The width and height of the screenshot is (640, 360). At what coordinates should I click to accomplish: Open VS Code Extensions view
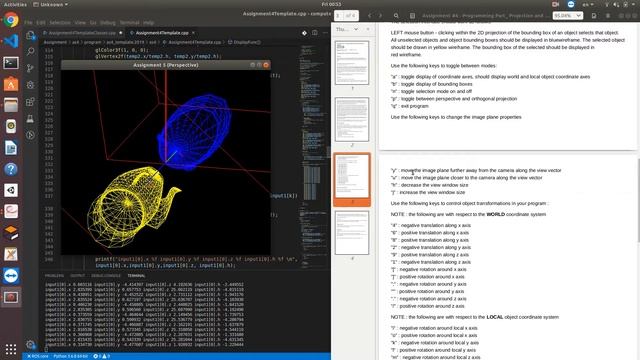point(30,102)
